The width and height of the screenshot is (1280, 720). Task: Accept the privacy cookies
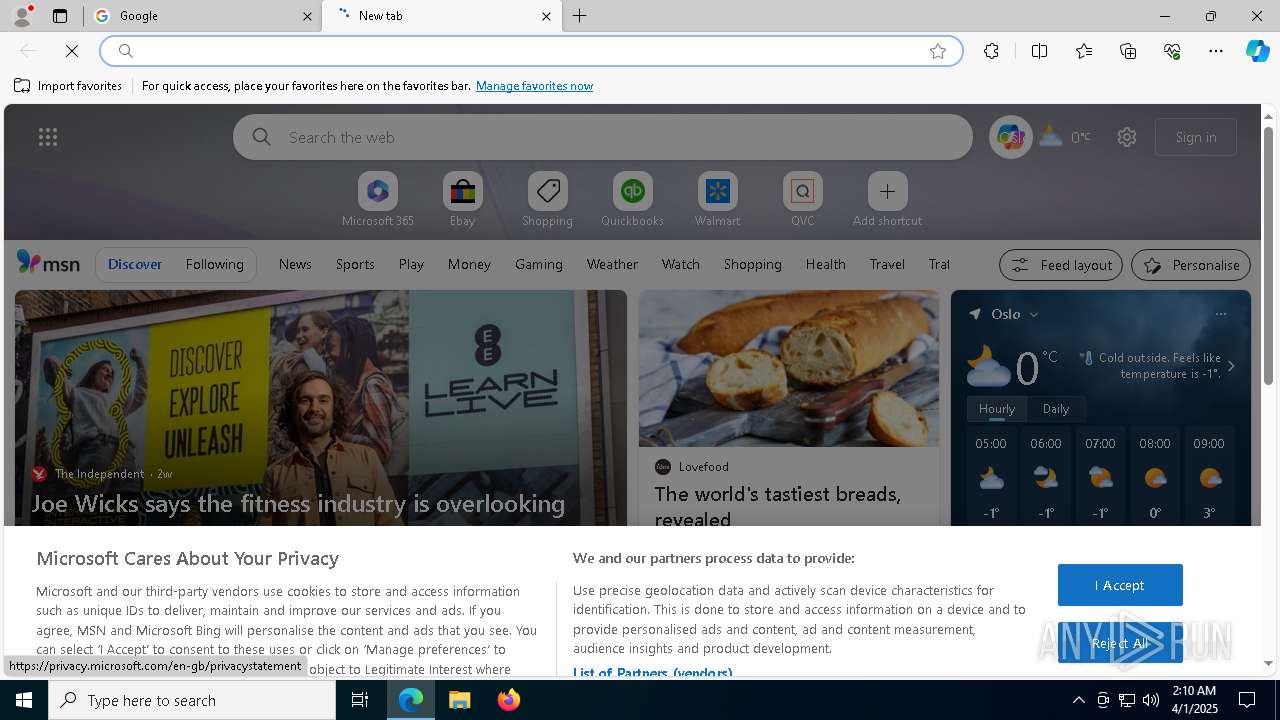1120,585
